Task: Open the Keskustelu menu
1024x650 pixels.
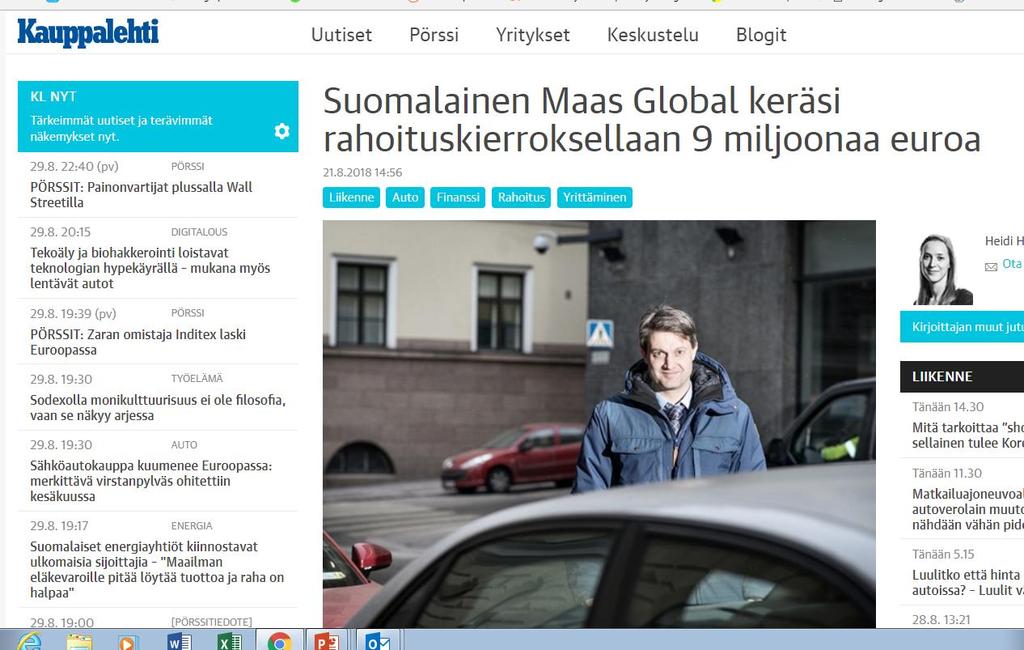Action: point(653,35)
